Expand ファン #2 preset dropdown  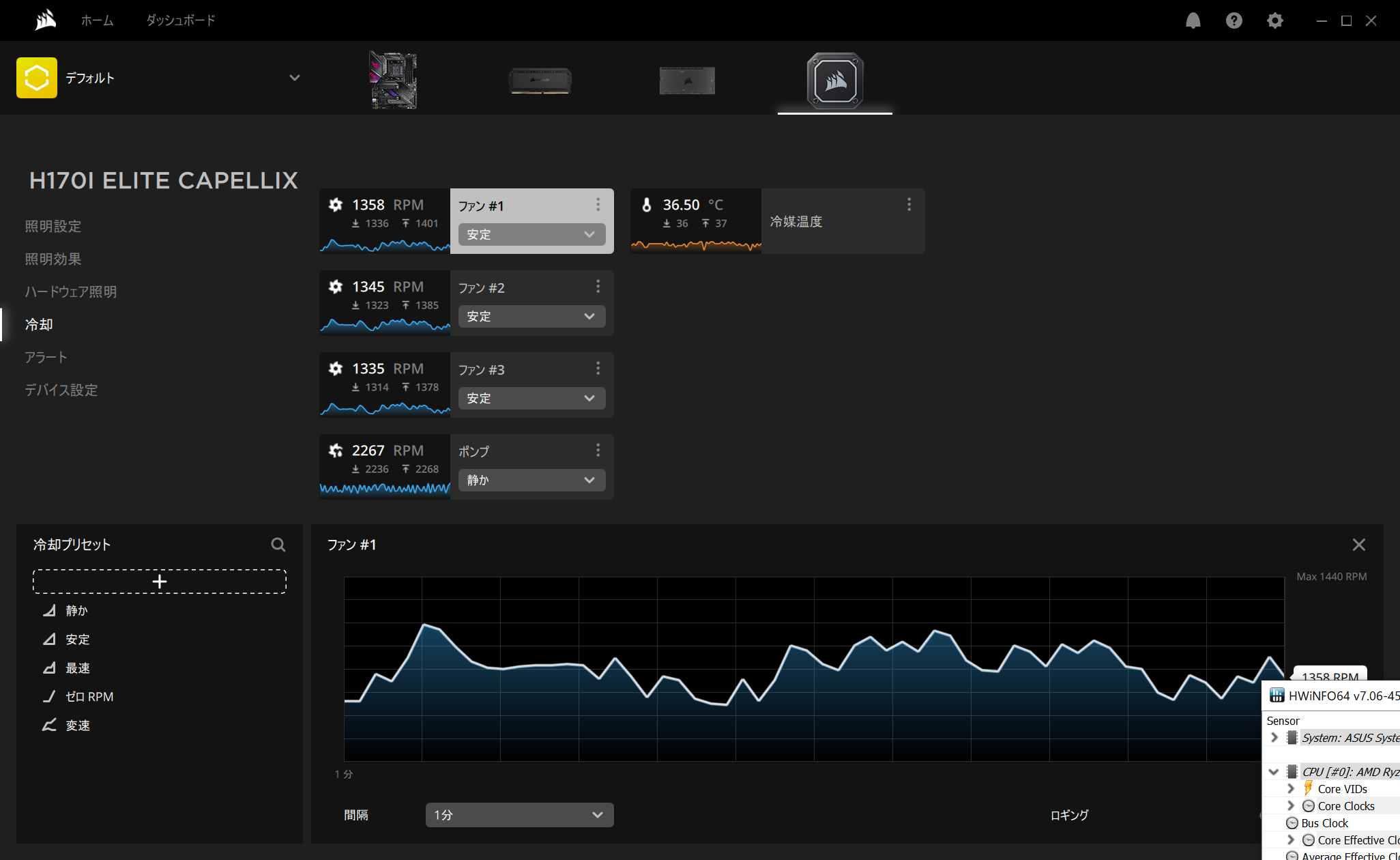[531, 317]
